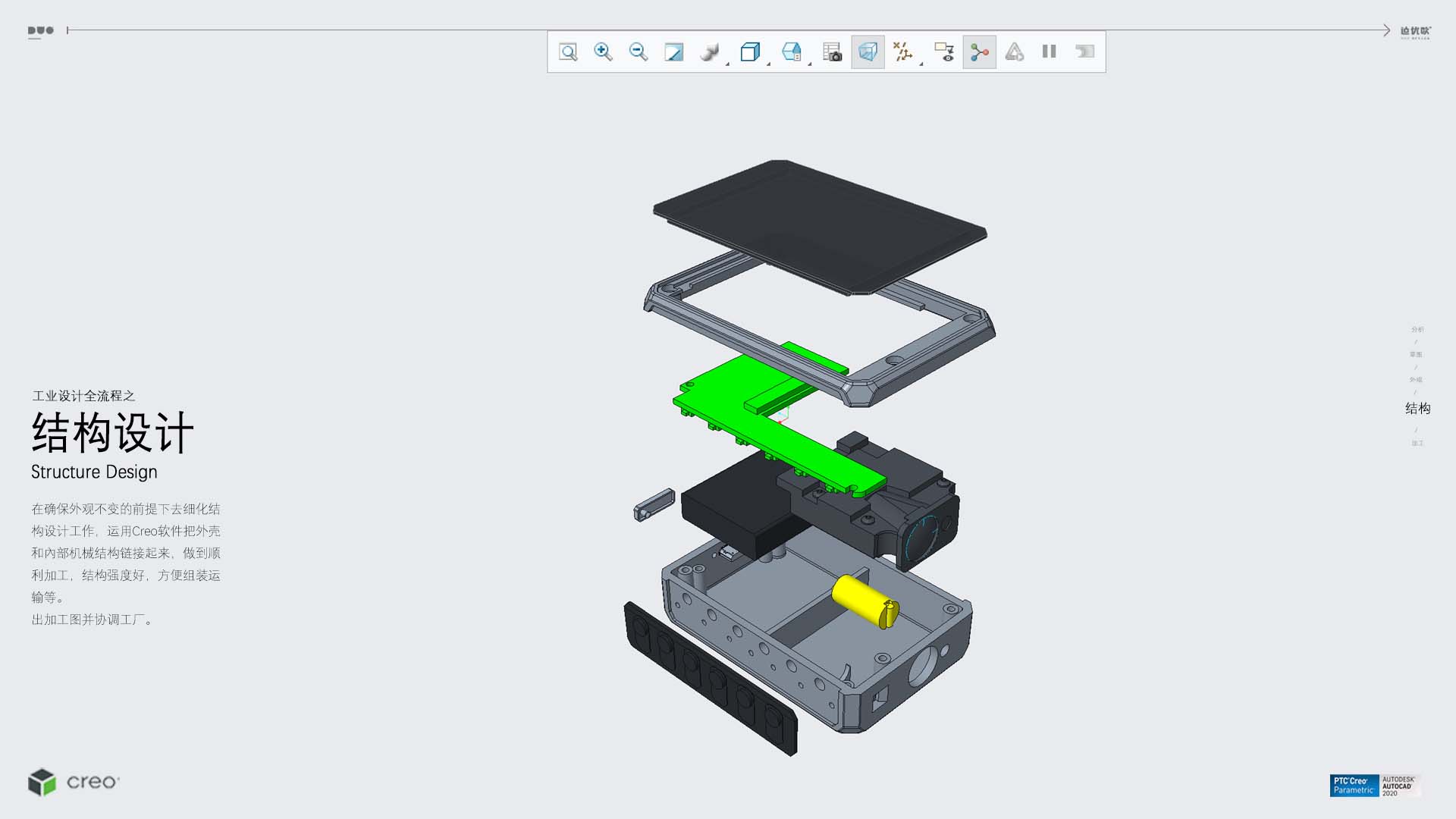Select the Zoom In magnifier tool
The width and height of the screenshot is (1456, 819).
(603, 52)
